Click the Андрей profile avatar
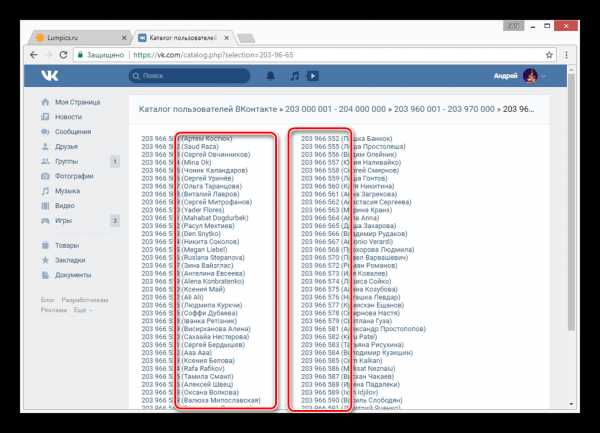Viewport: 600px width, 433px height. tap(530, 76)
